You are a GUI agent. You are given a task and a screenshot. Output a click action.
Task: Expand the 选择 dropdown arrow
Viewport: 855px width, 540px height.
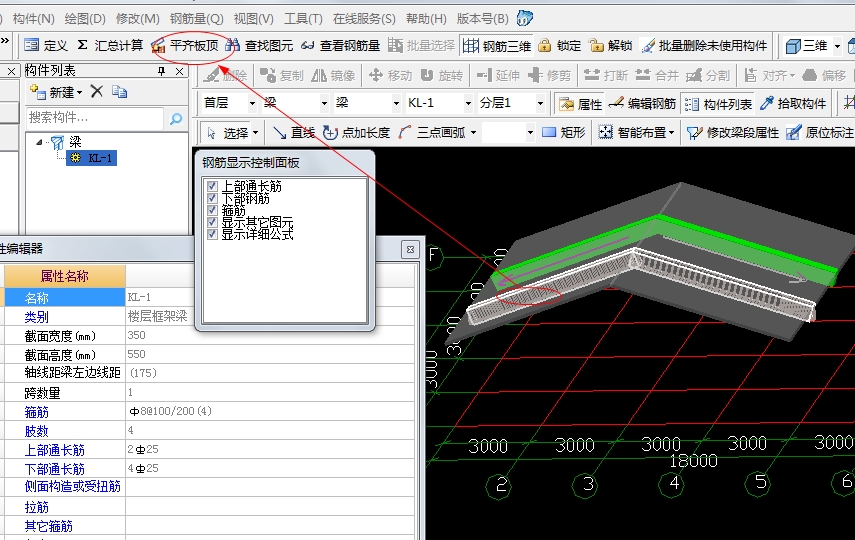255,133
